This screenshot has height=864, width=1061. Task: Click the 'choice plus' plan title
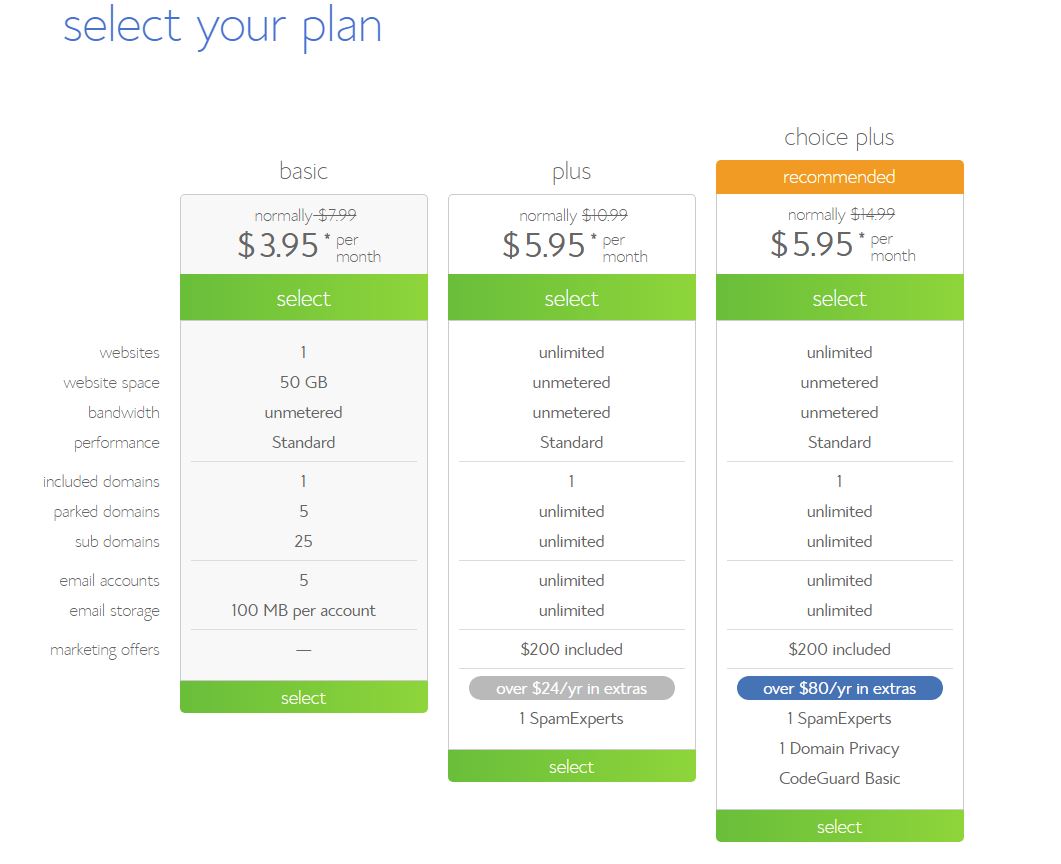[x=839, y=137]
